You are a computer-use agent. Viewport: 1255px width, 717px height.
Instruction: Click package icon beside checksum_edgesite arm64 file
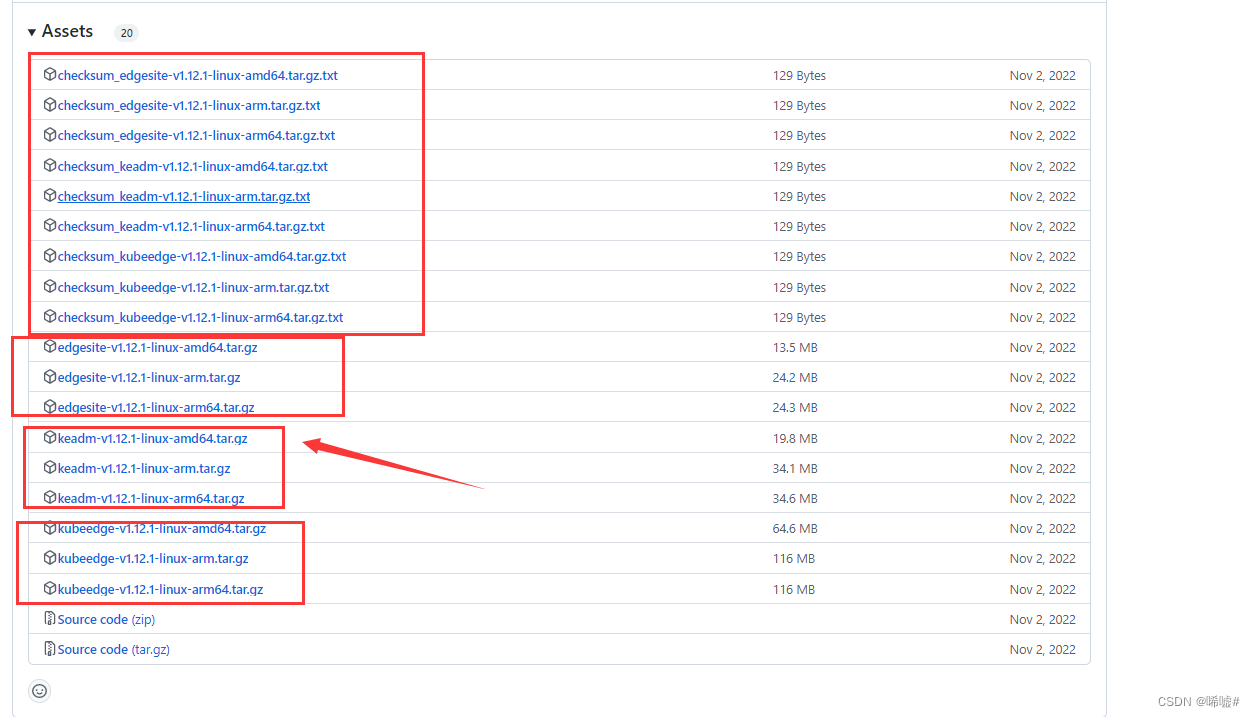[50, 135]
